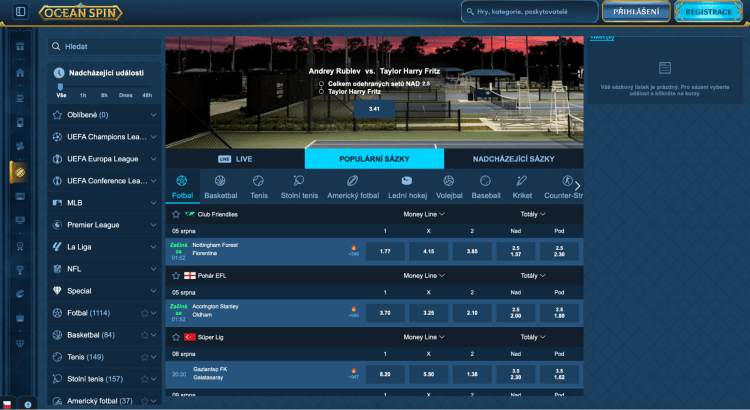Select radio for Celkem odehraných setů NAD 2.5
Viewport: 750px width, 410px height.
coord(321,84)
